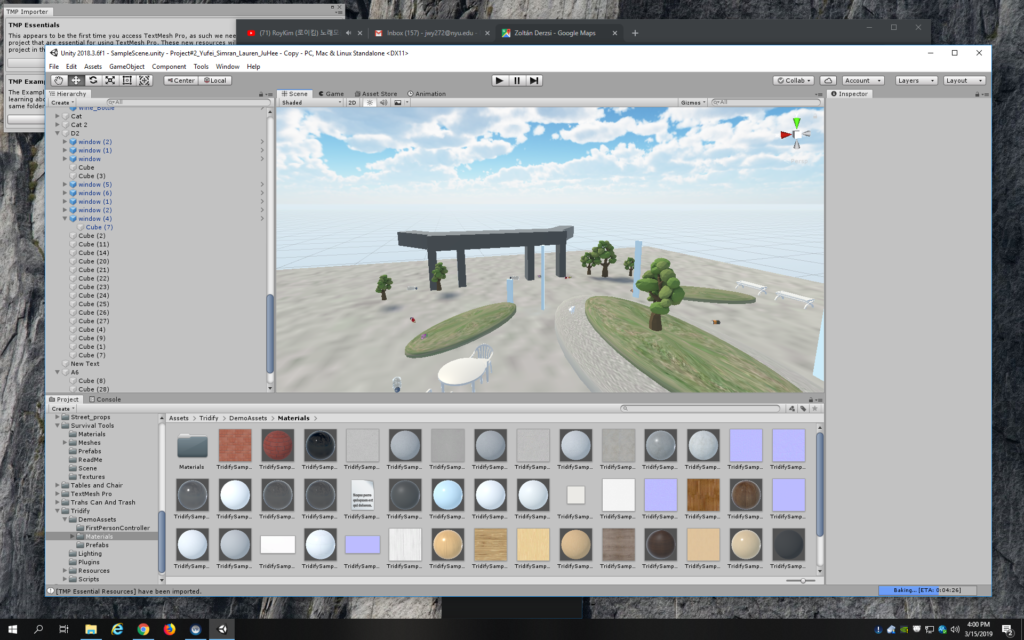Switch to the Game tab
The width and height of the screenshot is (1024, 640).
point(331,94)
